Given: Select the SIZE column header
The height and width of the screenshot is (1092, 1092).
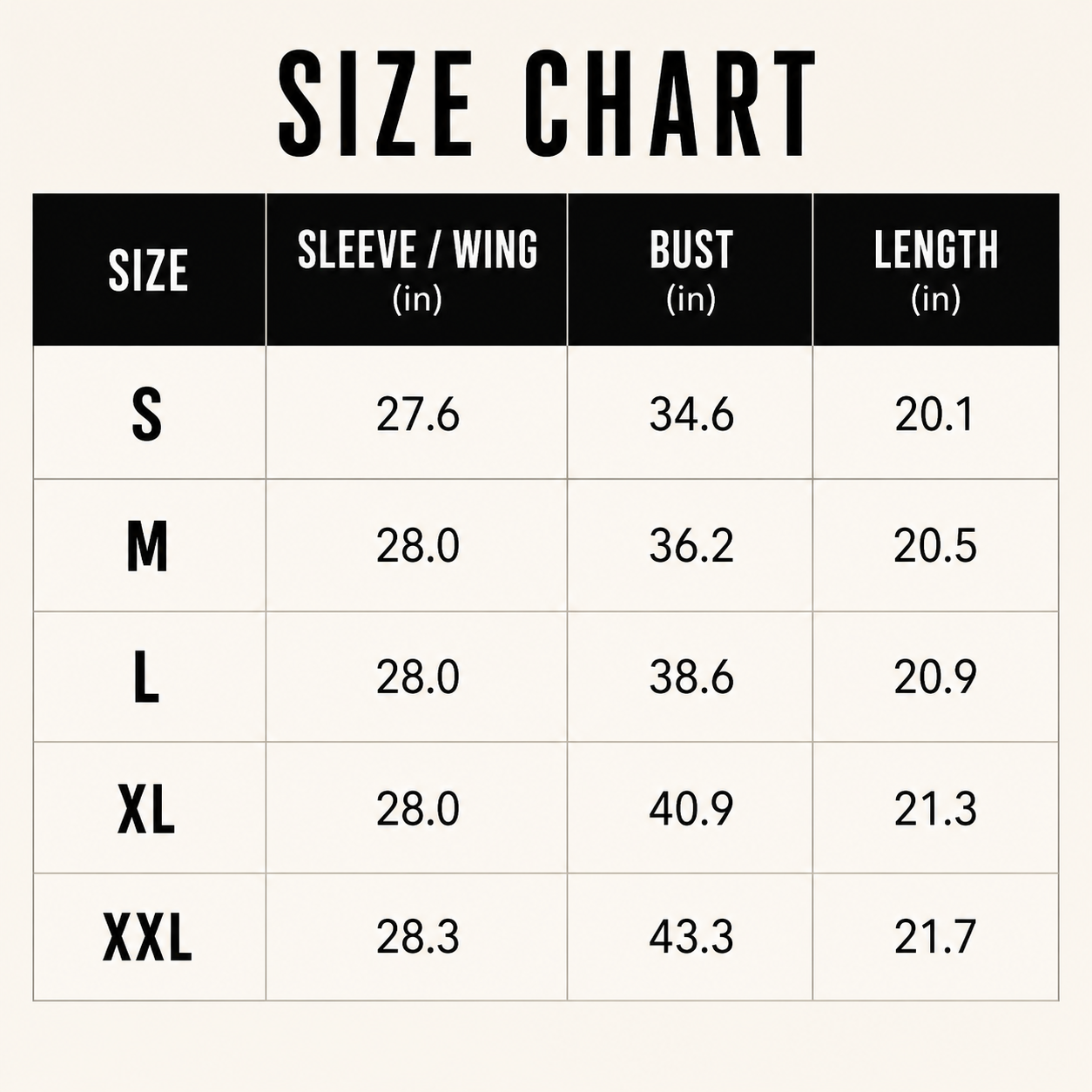Looking at the screenshot, I should 148,270.
